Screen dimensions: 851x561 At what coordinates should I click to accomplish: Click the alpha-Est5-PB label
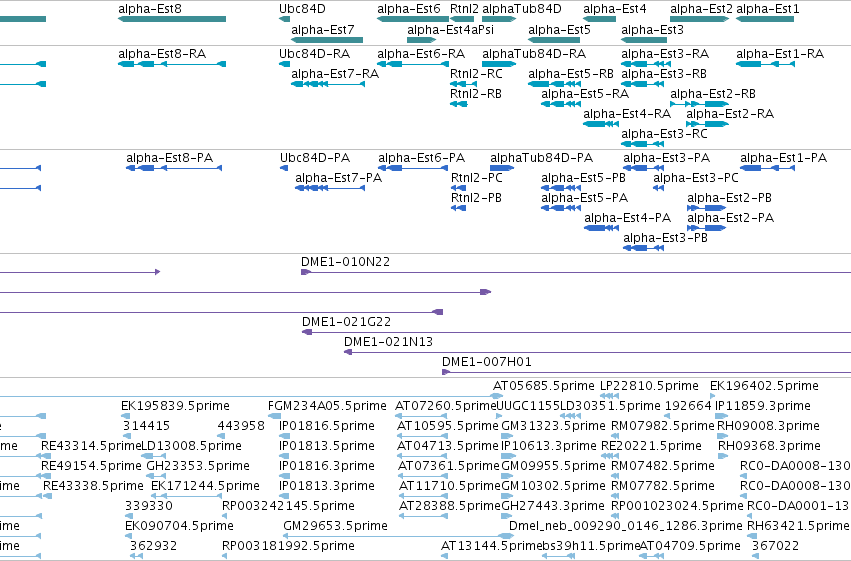click(x=583, y=178)
